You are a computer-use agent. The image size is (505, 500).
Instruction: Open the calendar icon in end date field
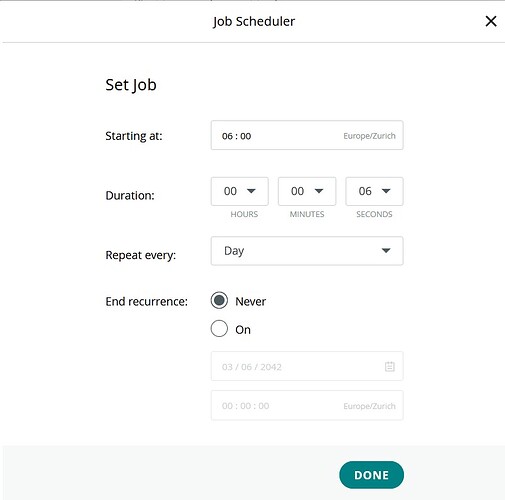[x=390, y=366]
